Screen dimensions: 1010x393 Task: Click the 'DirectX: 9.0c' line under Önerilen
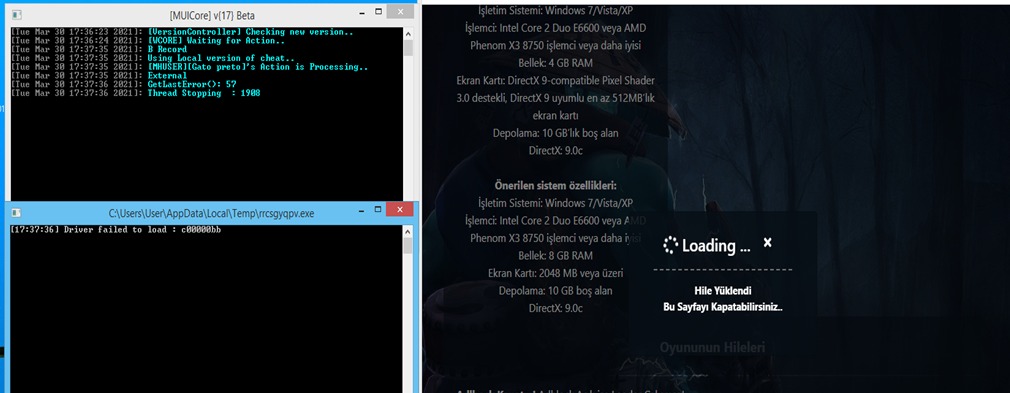click(x=555, y=308)
